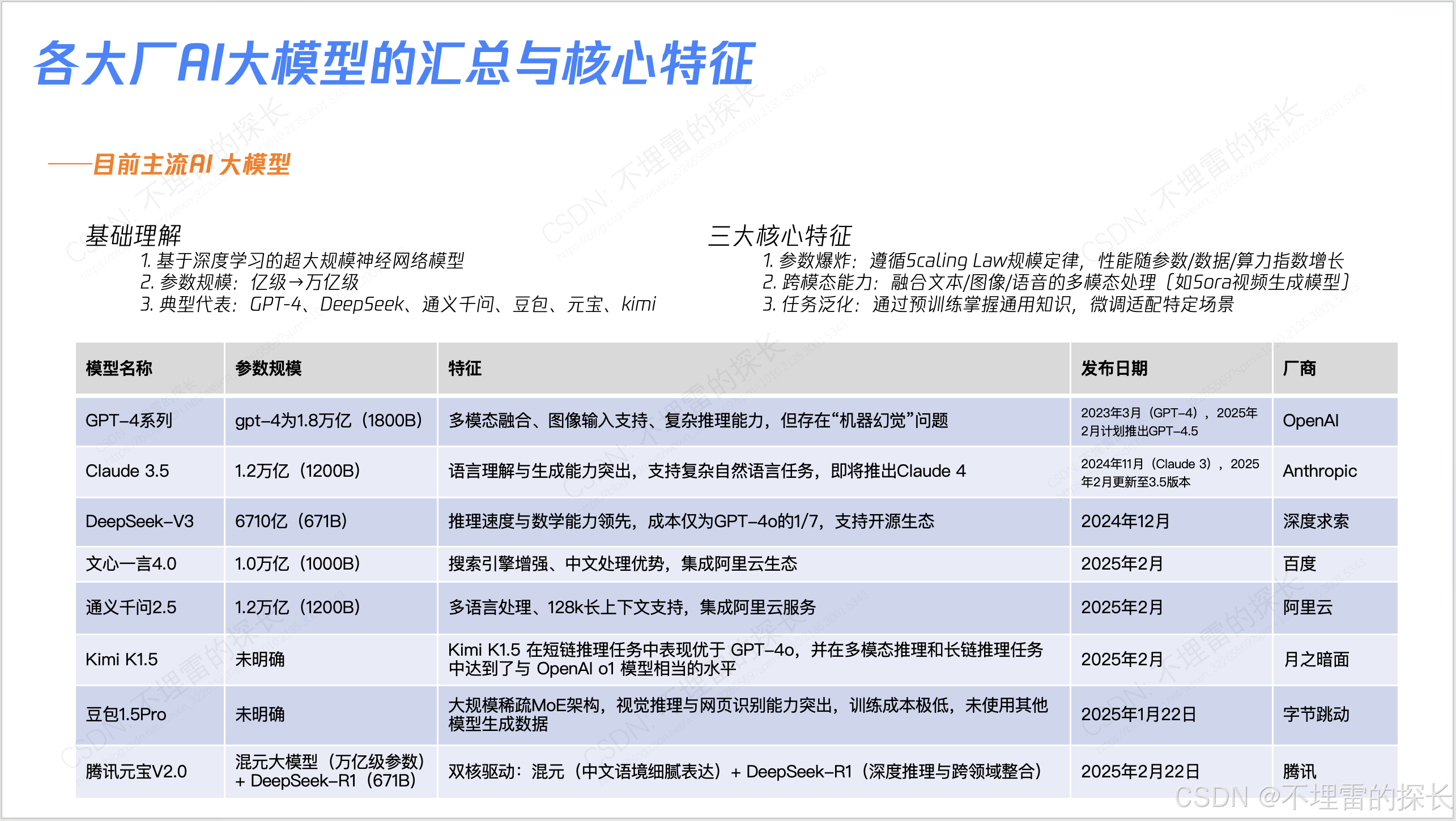Click the 文心一言4.0 row name
Screen dimensions: 1456x821
[131, 564]
